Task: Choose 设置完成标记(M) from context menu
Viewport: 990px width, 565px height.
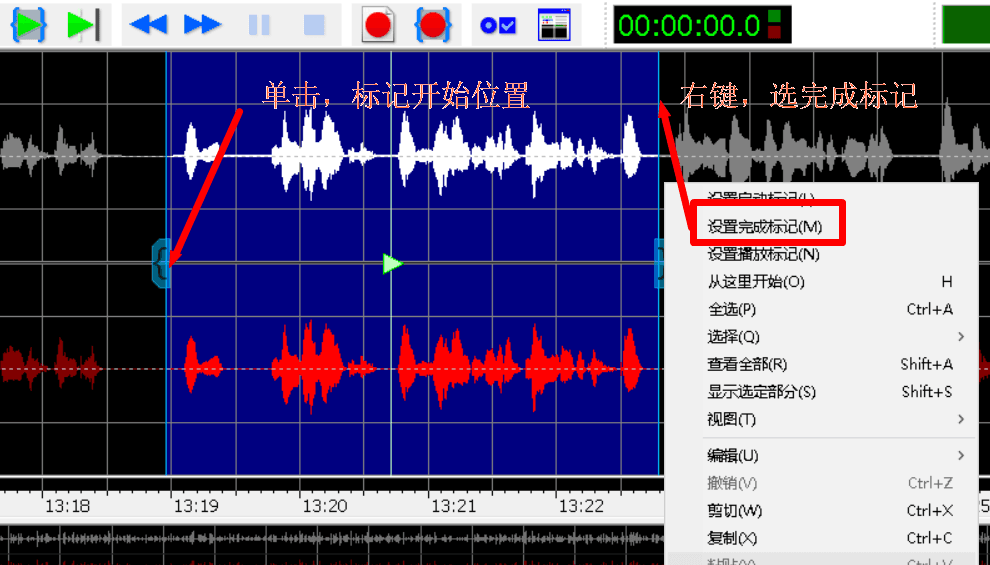Action: click(x=765, y=227)
